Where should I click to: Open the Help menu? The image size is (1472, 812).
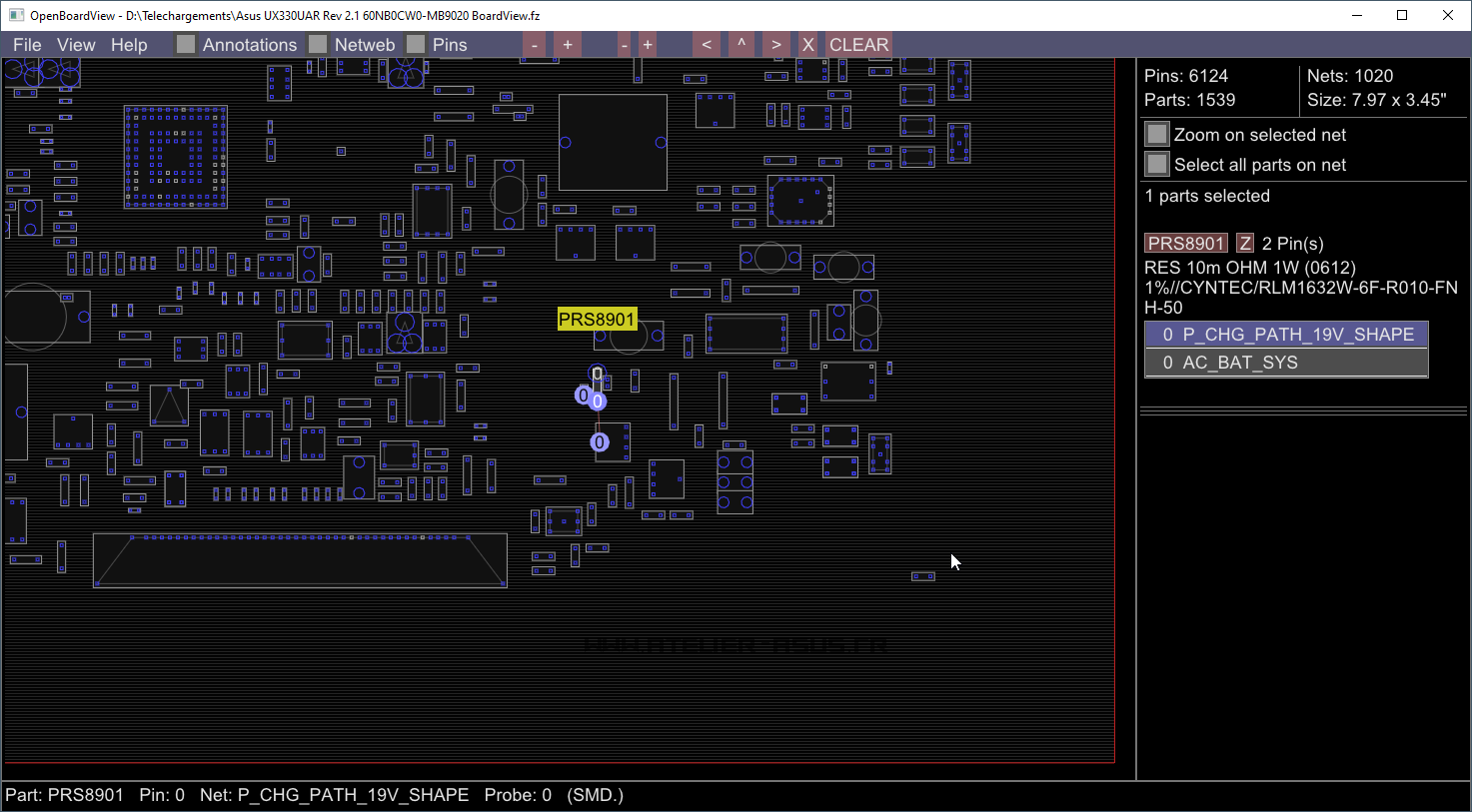click(129, 45)
